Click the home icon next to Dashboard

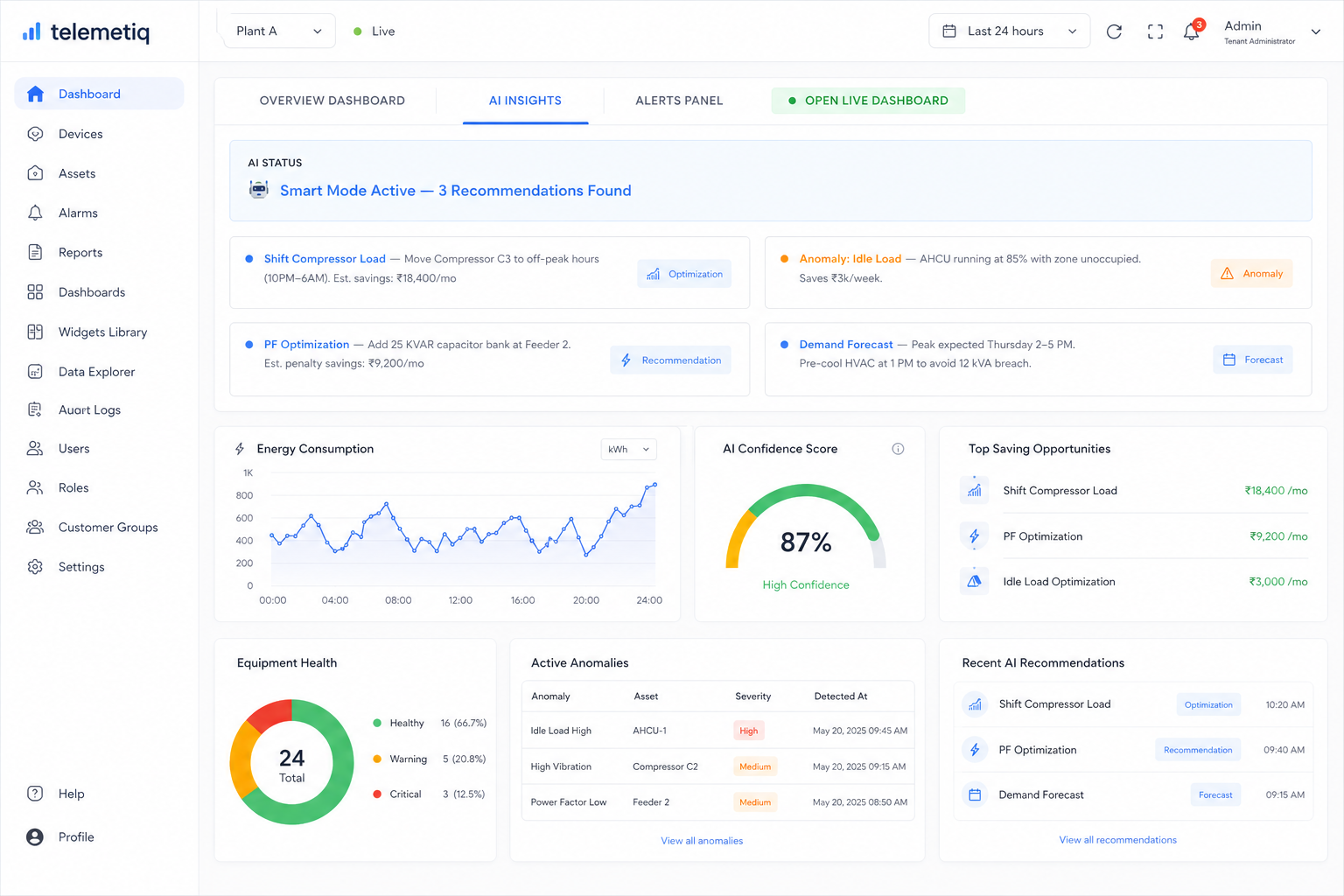pos(35,94)
